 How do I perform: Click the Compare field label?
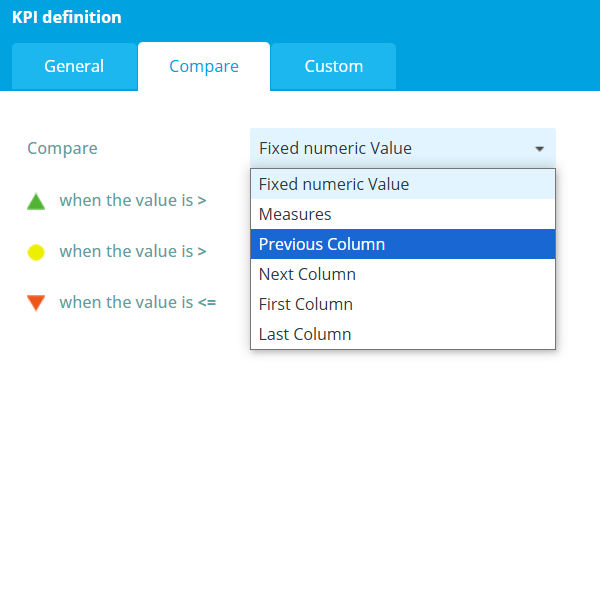[62, 148]
